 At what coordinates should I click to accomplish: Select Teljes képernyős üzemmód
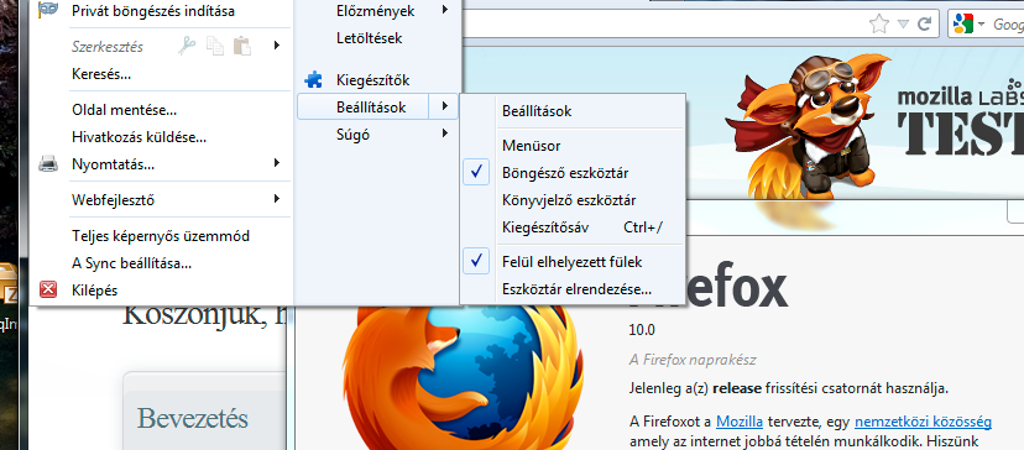[x=161, y=236]
